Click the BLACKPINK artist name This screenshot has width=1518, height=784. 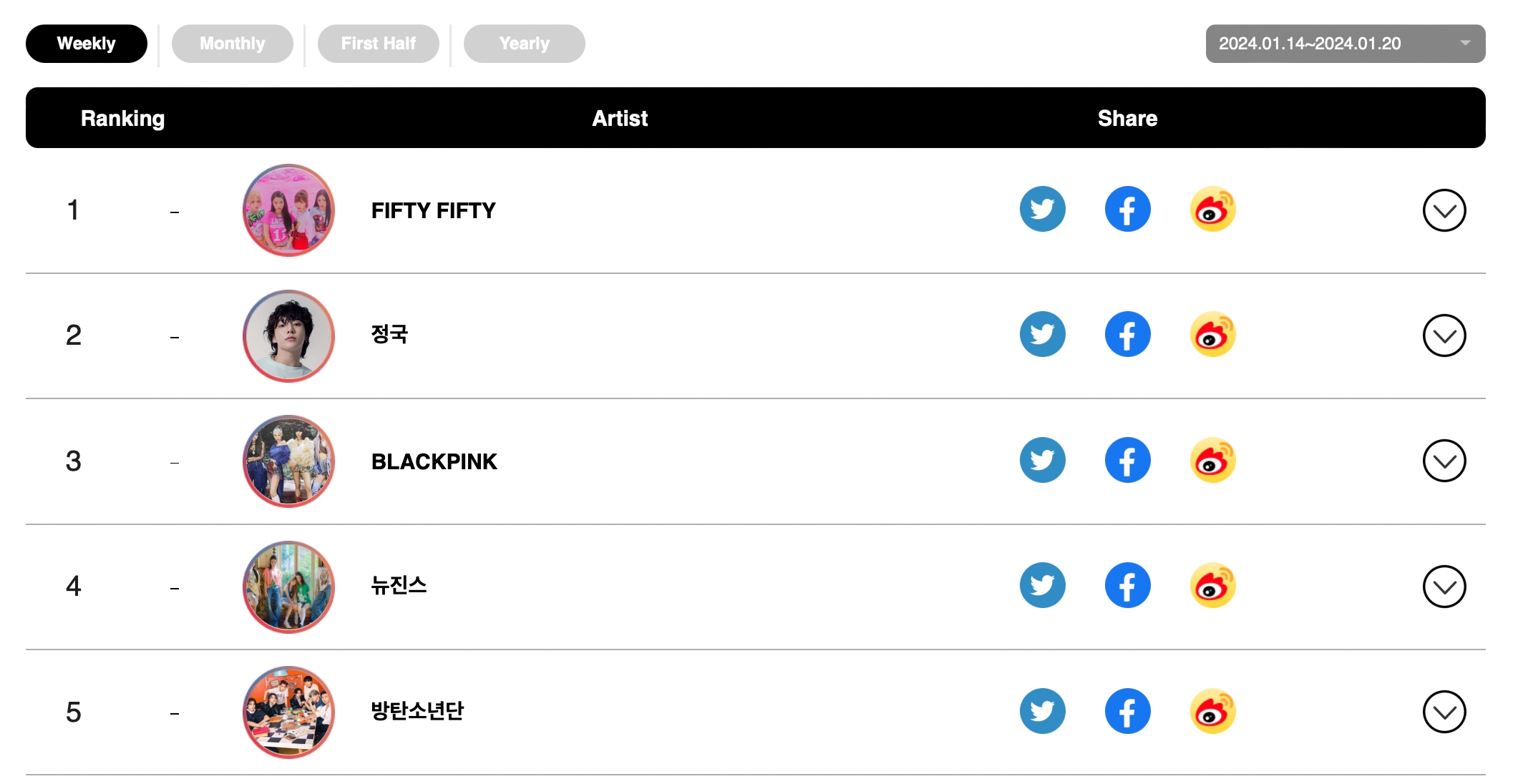[434, 462]
